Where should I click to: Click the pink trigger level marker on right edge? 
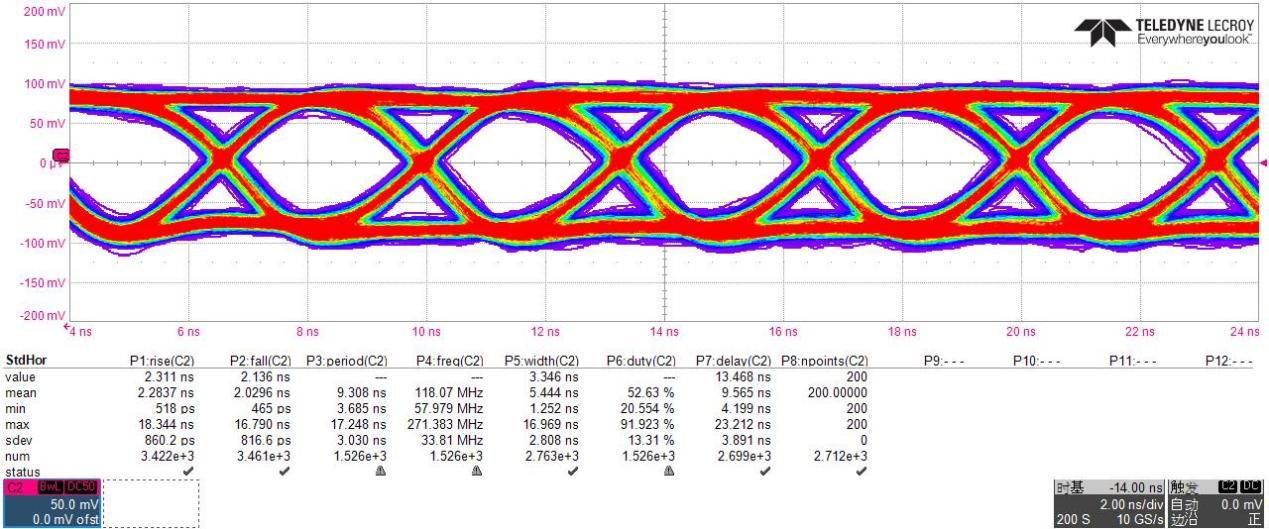pyautogui.click(x=1263, y=163)
